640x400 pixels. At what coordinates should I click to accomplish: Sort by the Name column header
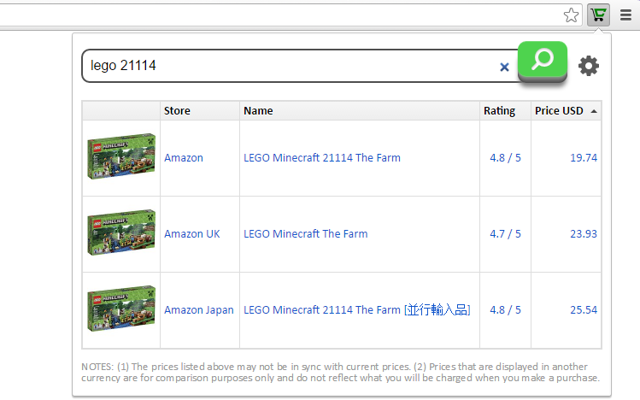[x=359, y=111]
